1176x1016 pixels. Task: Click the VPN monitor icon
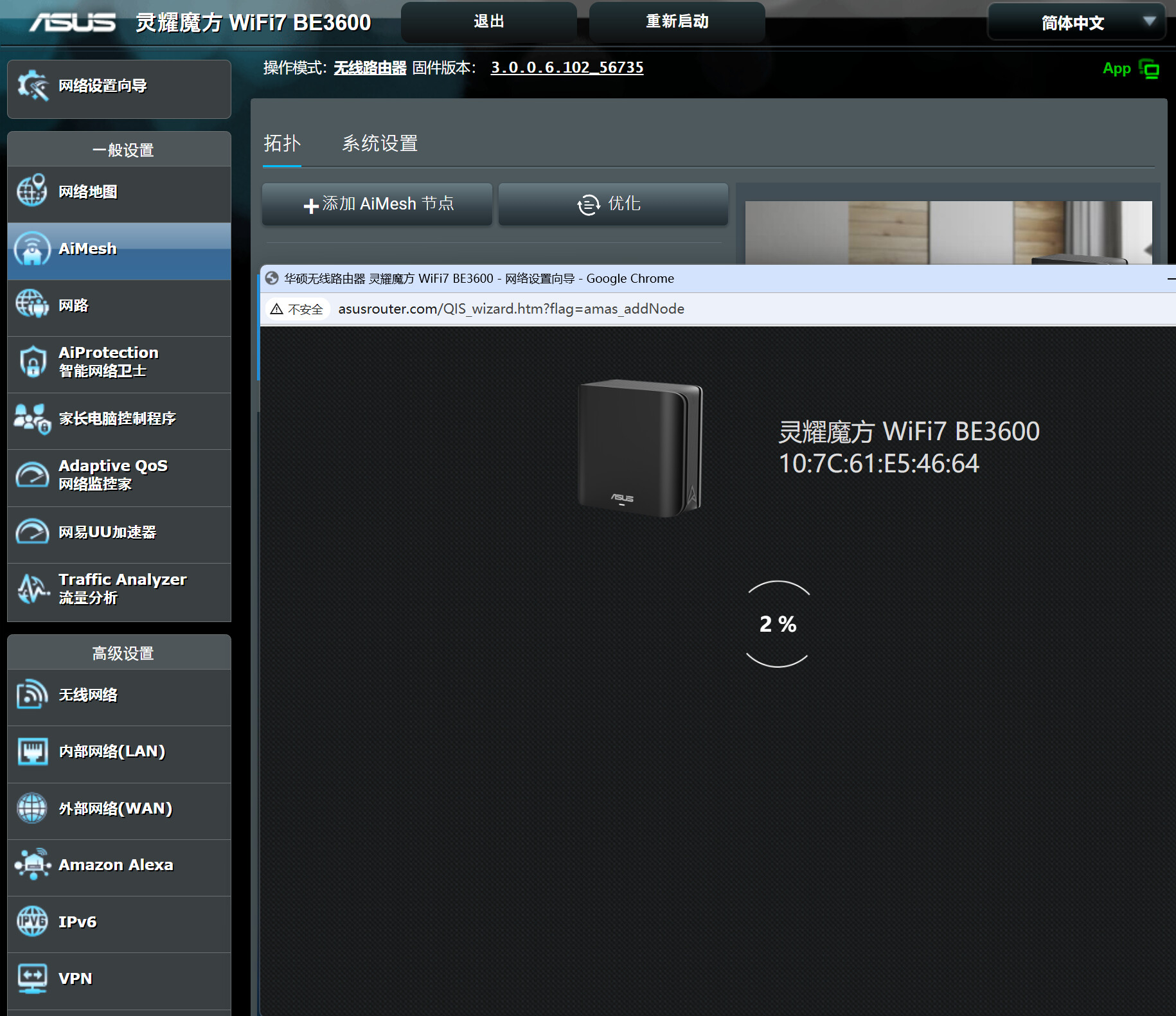(x=32, y=978)
